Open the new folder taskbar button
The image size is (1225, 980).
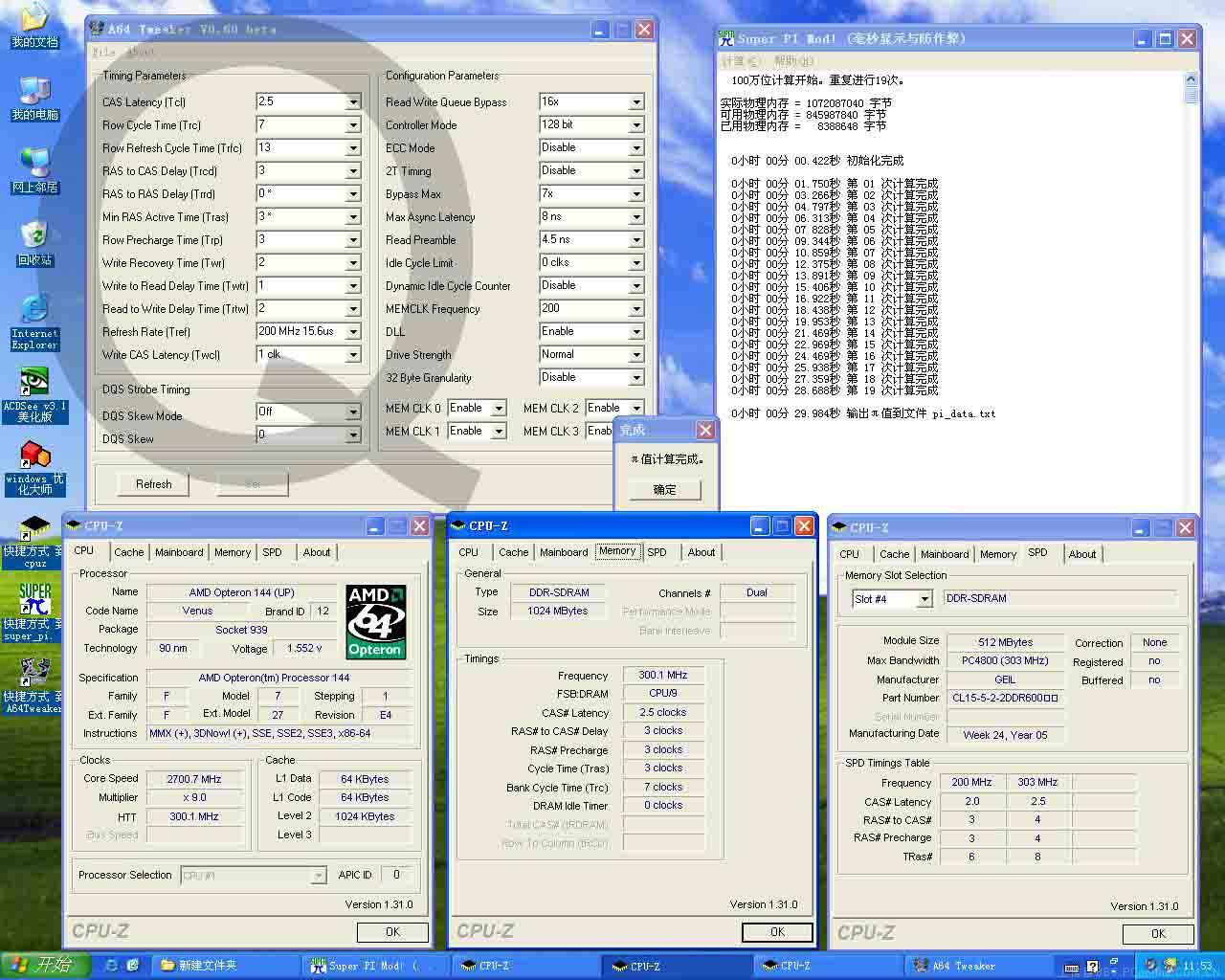(x=227, y=966)
